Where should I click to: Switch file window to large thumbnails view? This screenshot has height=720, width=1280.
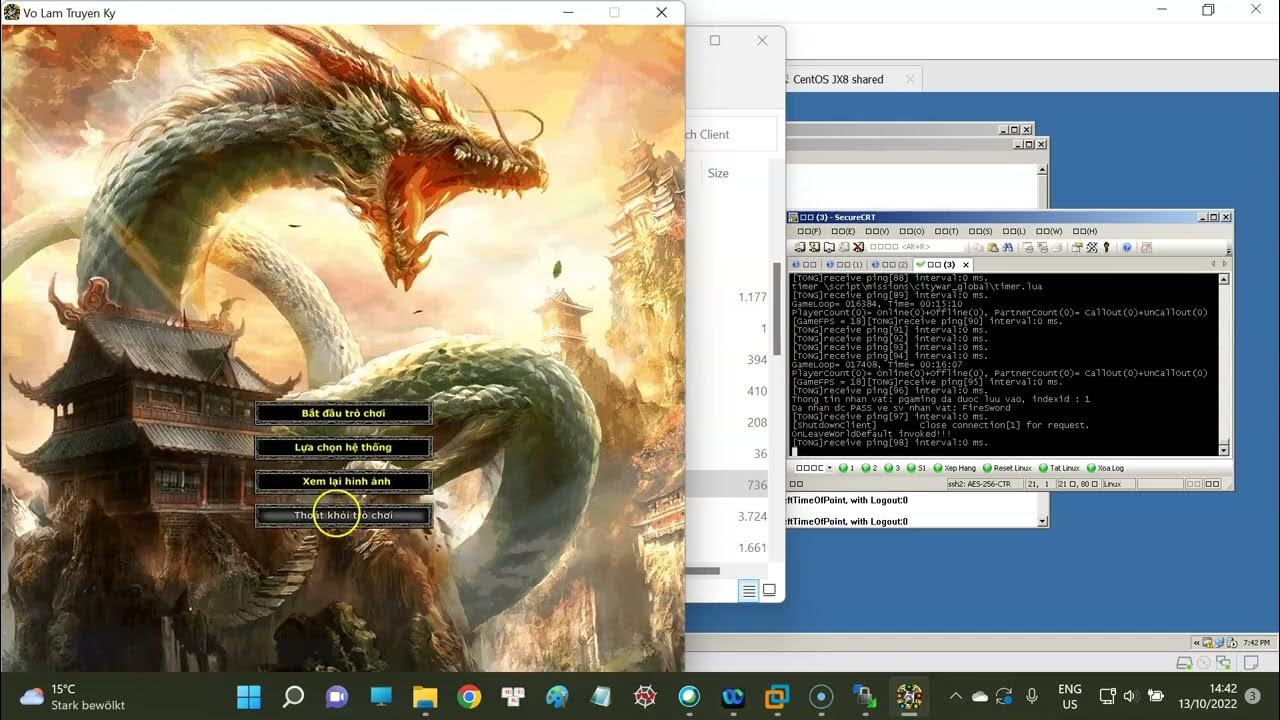(x=769, y=590)
